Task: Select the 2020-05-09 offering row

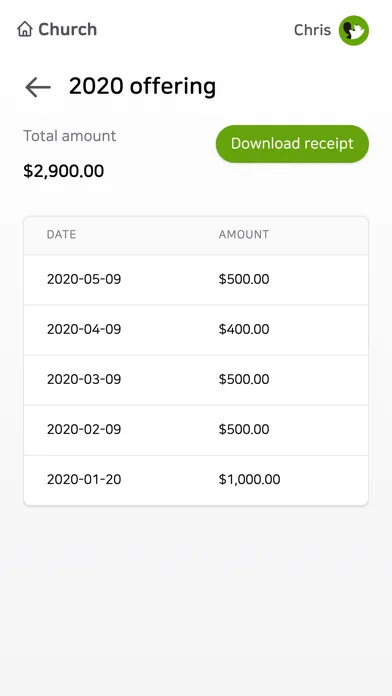Action: point(196,280)
